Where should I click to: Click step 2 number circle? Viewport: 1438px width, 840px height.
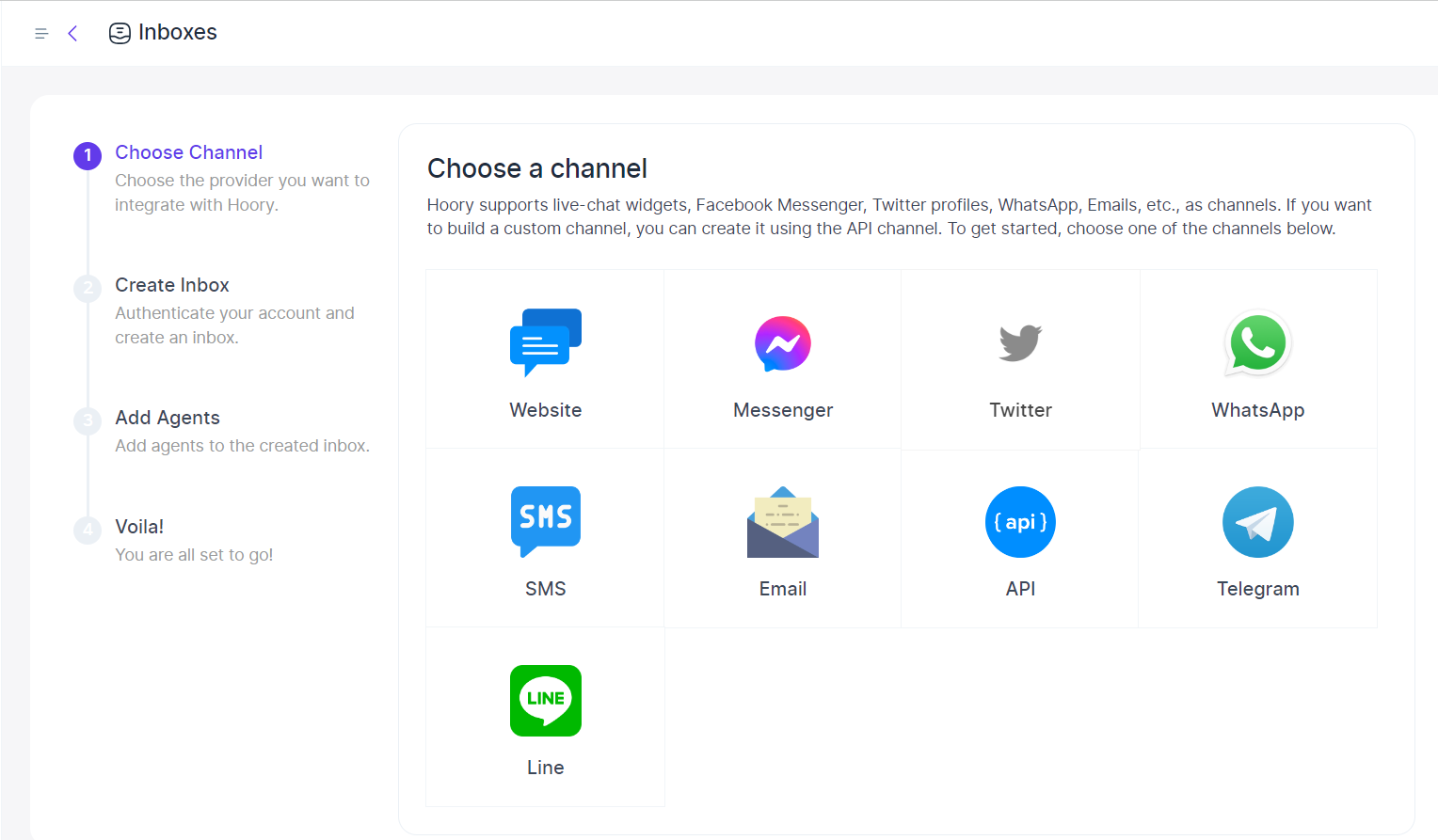click(88, 288)
